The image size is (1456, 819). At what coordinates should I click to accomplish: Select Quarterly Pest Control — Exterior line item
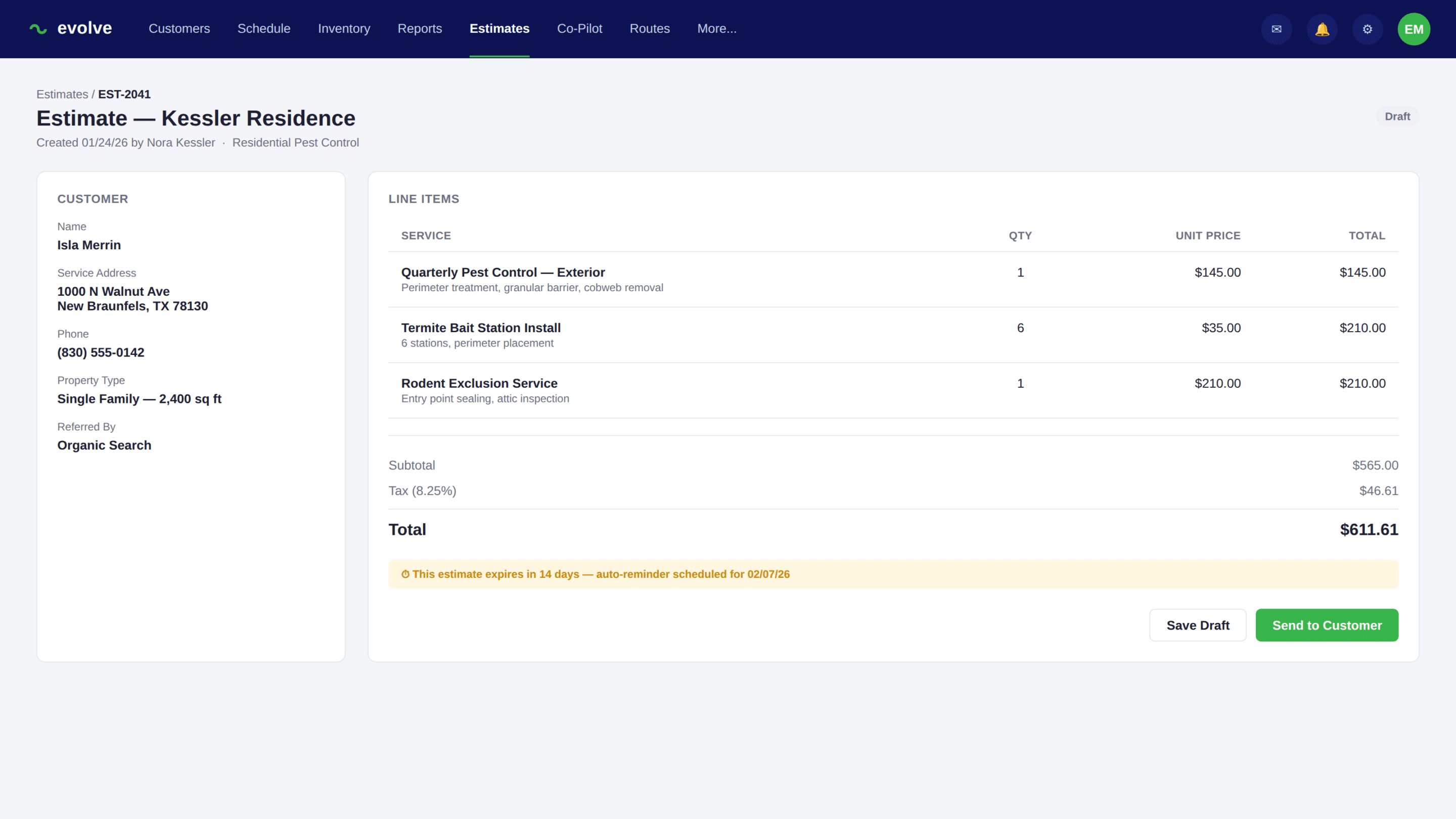click(x=503, y=272)
